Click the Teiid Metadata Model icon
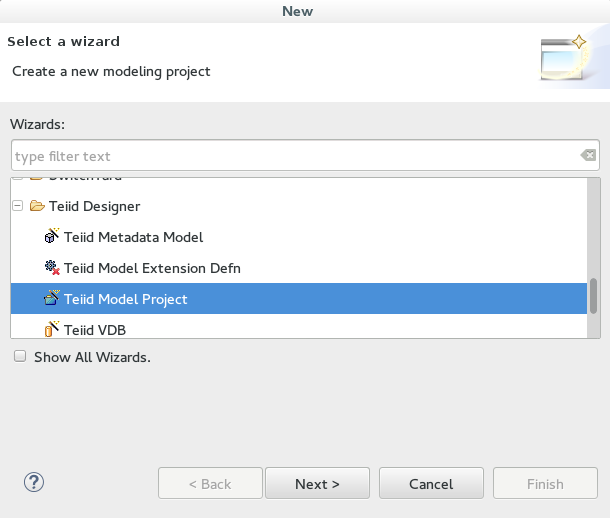This screenshot has height=518, width=610. pos(52,236)
